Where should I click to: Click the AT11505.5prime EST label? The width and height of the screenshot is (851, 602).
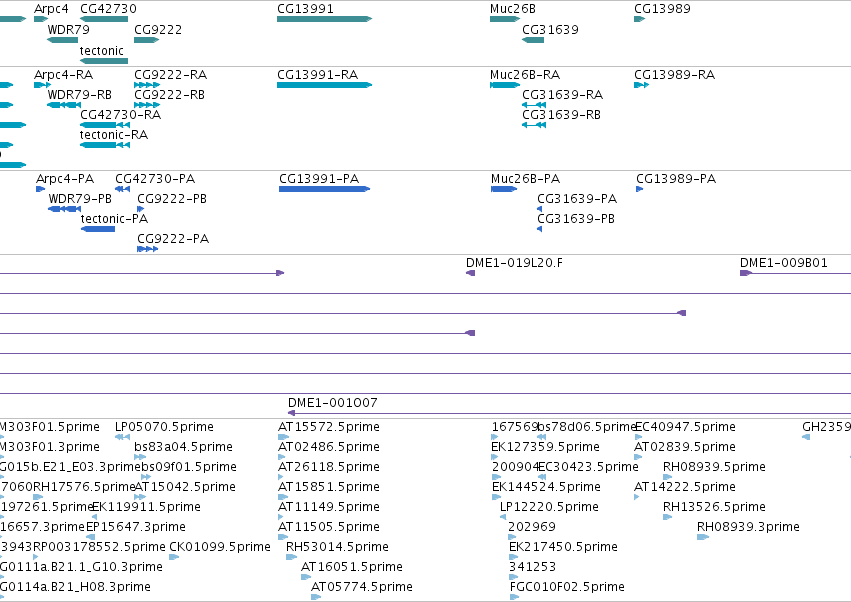point(328,527)
